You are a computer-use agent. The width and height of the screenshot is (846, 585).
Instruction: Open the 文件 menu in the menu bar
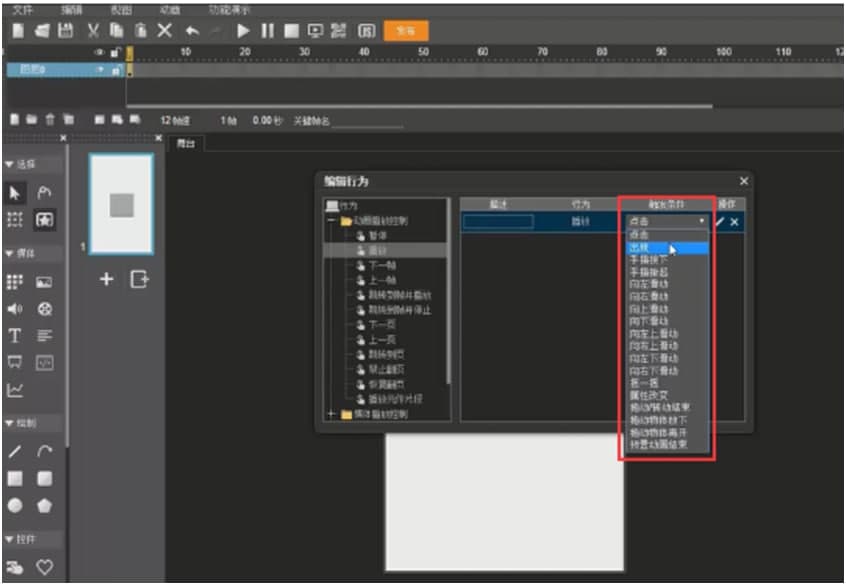[22, 8]
